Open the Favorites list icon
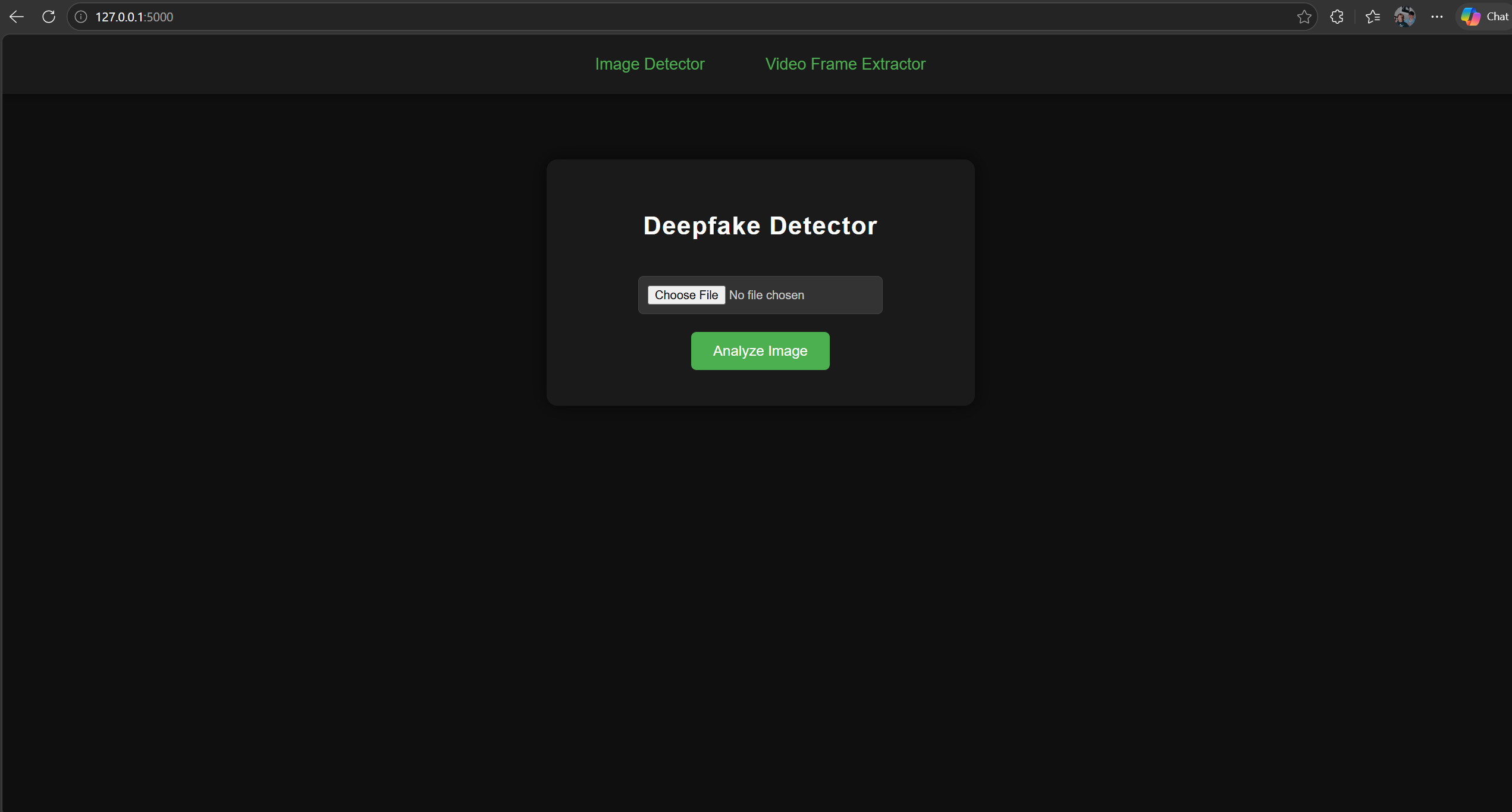Screen dimensions: 1512x812 pos(1373,16)
